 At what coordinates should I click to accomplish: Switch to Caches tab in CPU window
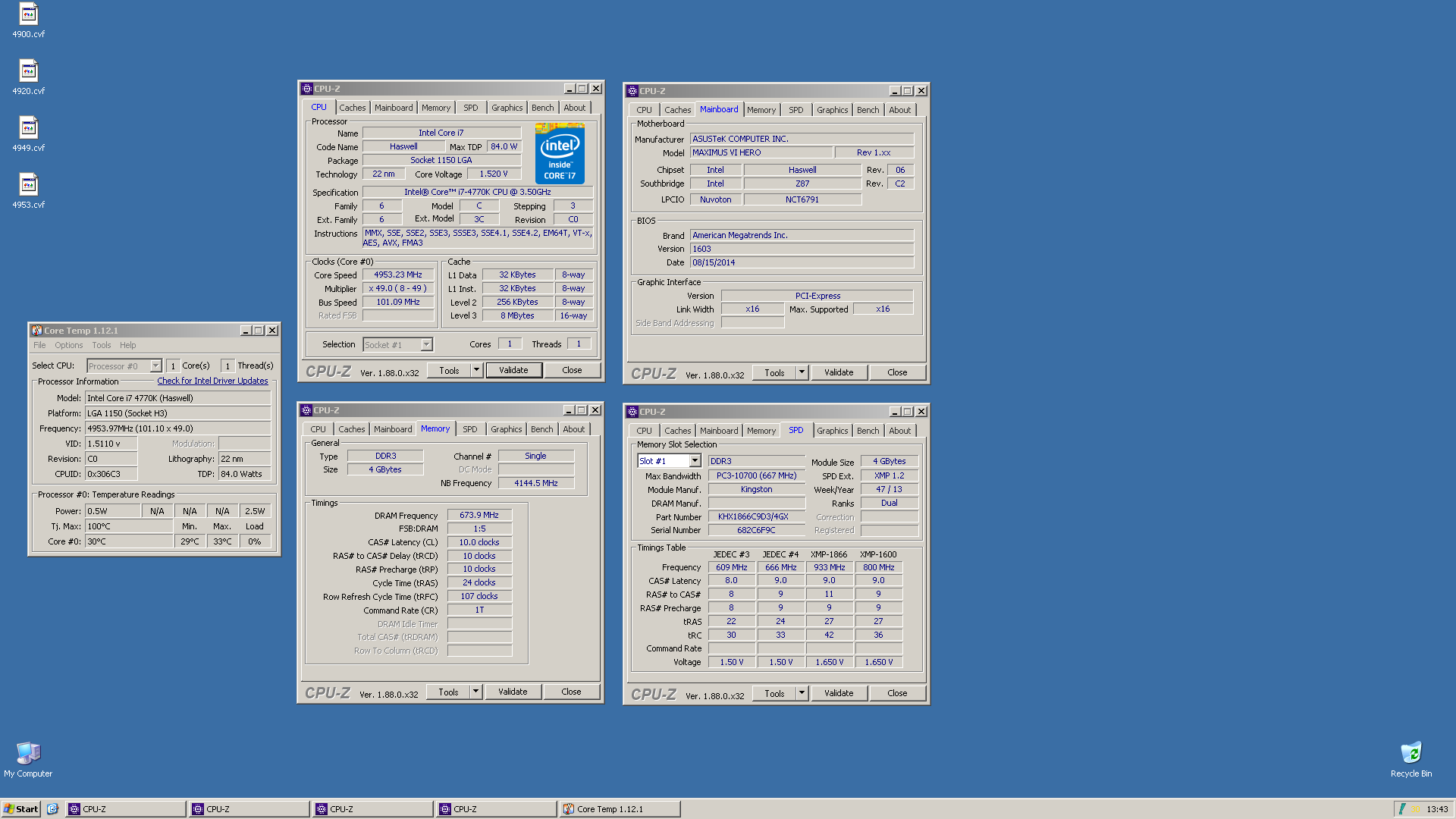click(x=353, y=108)
